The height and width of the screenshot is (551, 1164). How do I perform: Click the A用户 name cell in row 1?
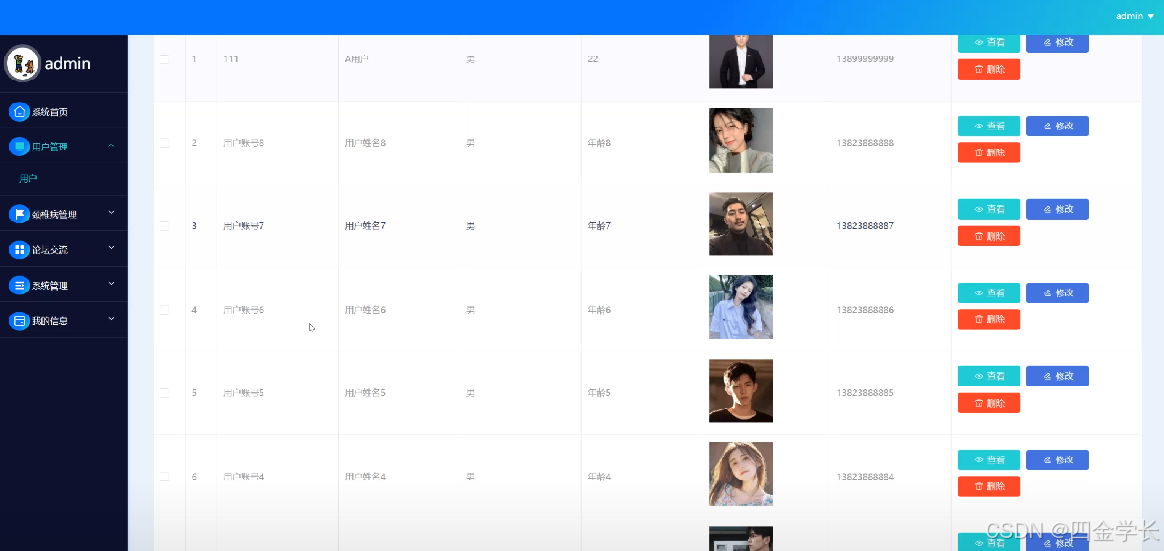click(x=356, y=59)
